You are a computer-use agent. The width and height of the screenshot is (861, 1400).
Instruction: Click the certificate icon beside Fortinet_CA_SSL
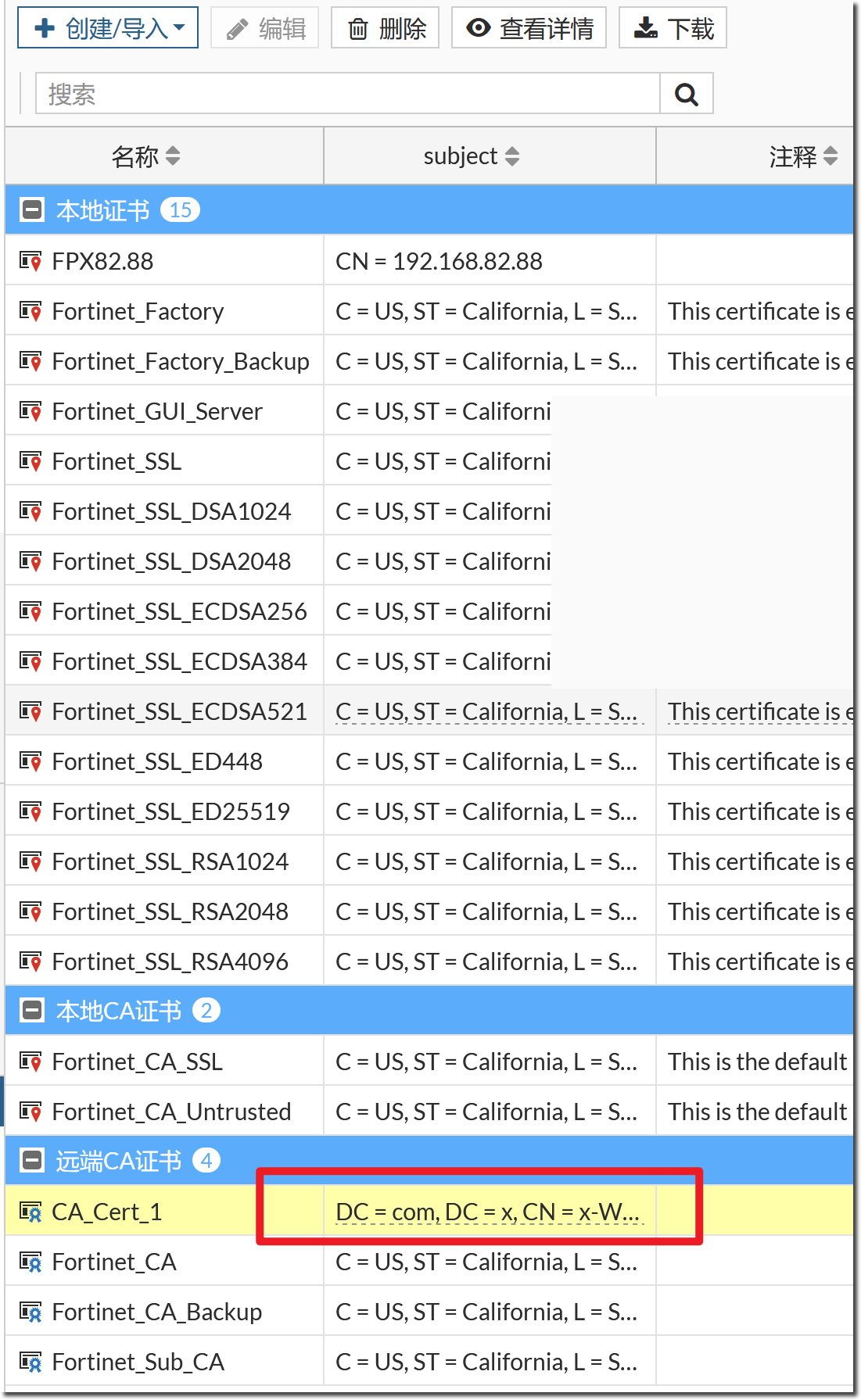point(30,1062)
